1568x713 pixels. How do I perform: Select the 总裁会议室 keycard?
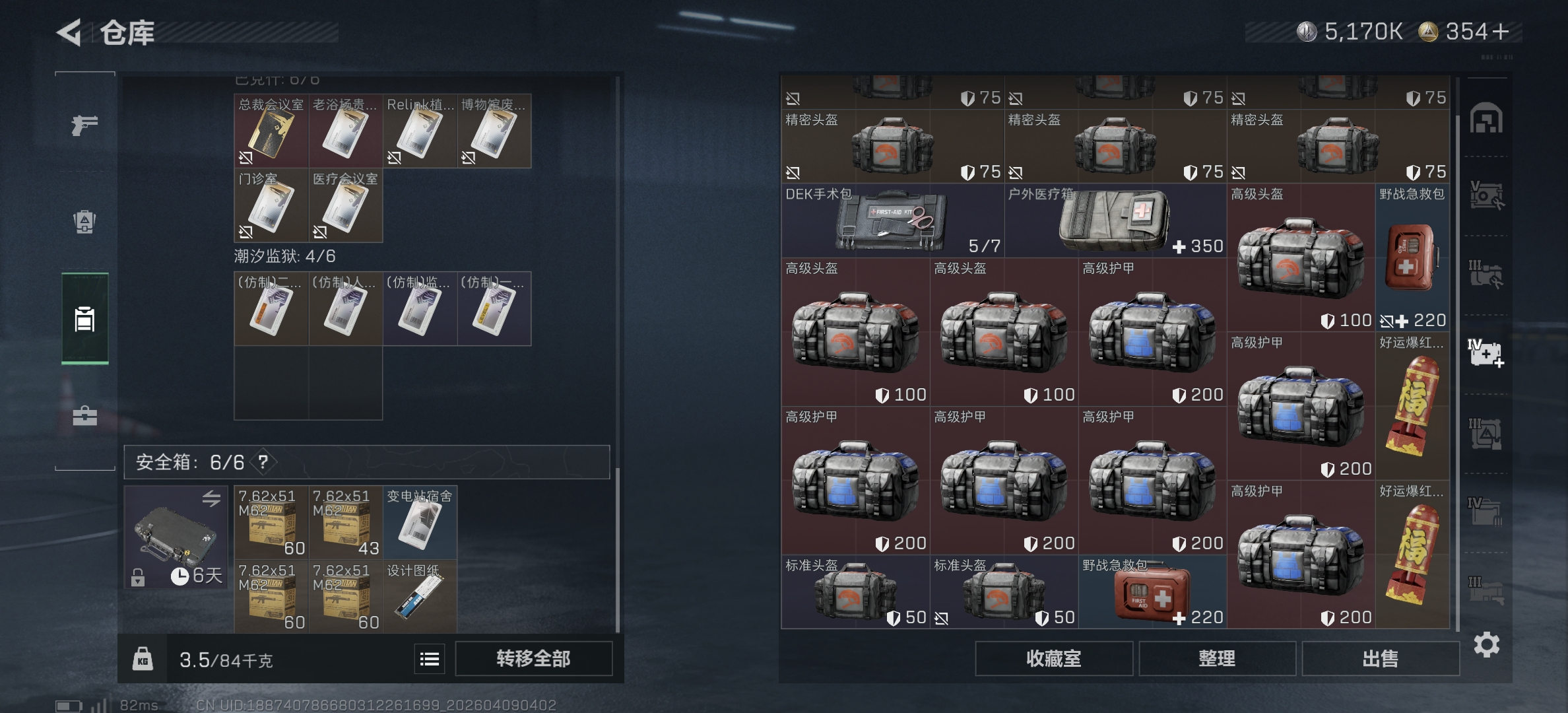pos(271,131)
